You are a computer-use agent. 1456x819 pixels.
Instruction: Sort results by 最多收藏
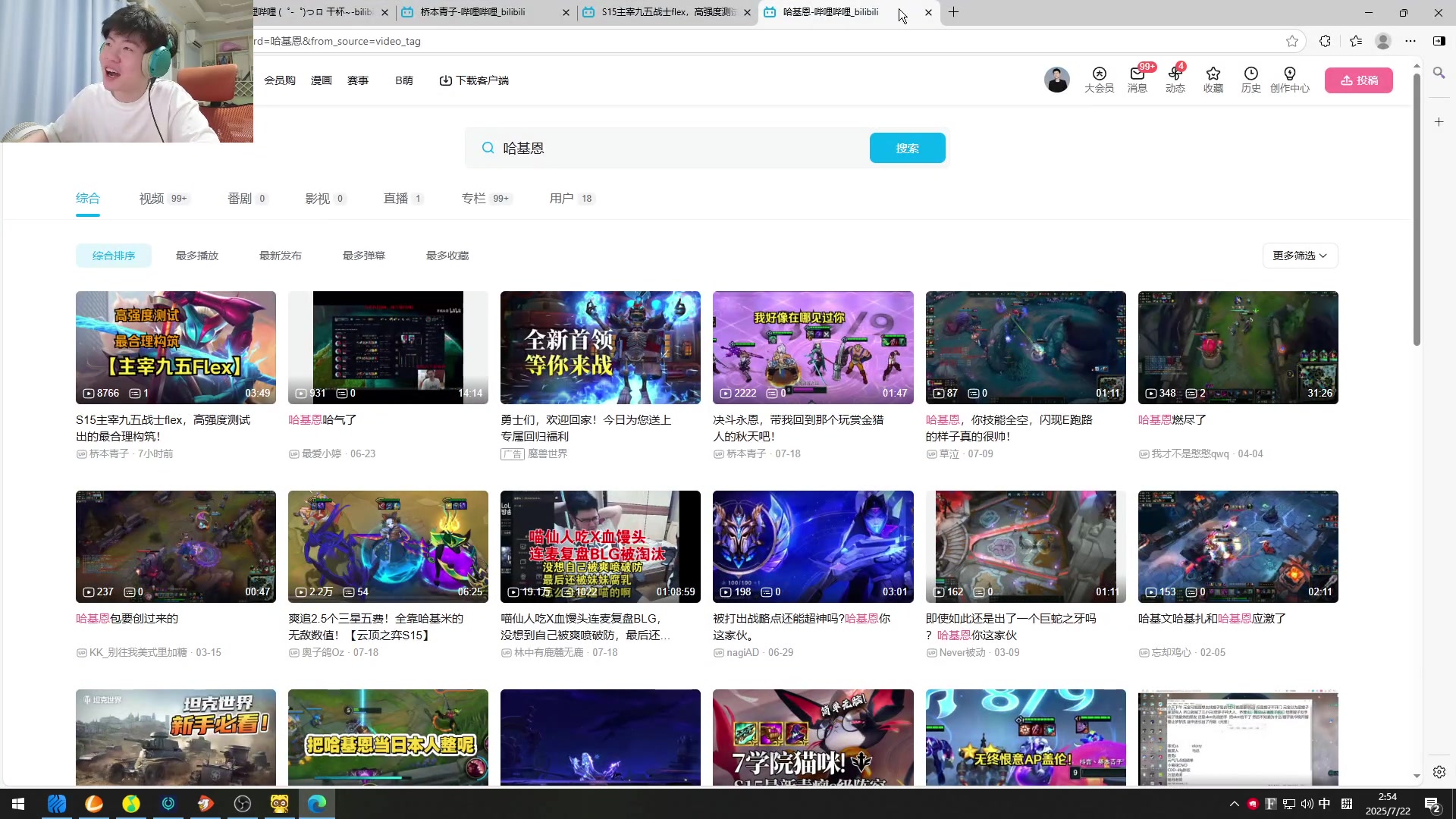tap(447, 256)
